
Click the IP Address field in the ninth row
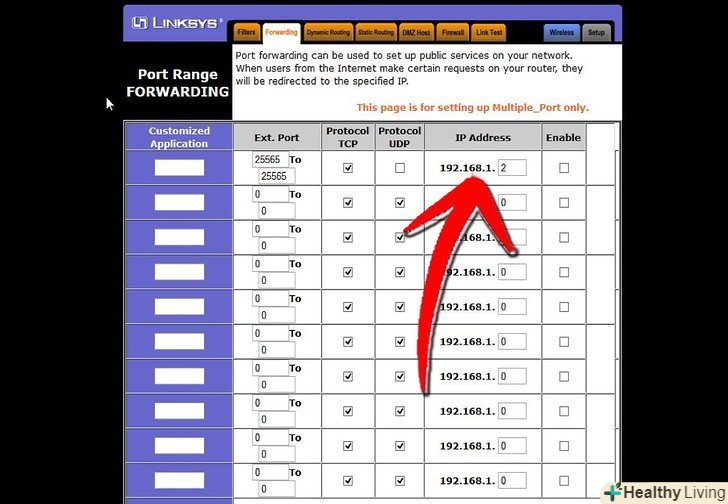[512, 446]
